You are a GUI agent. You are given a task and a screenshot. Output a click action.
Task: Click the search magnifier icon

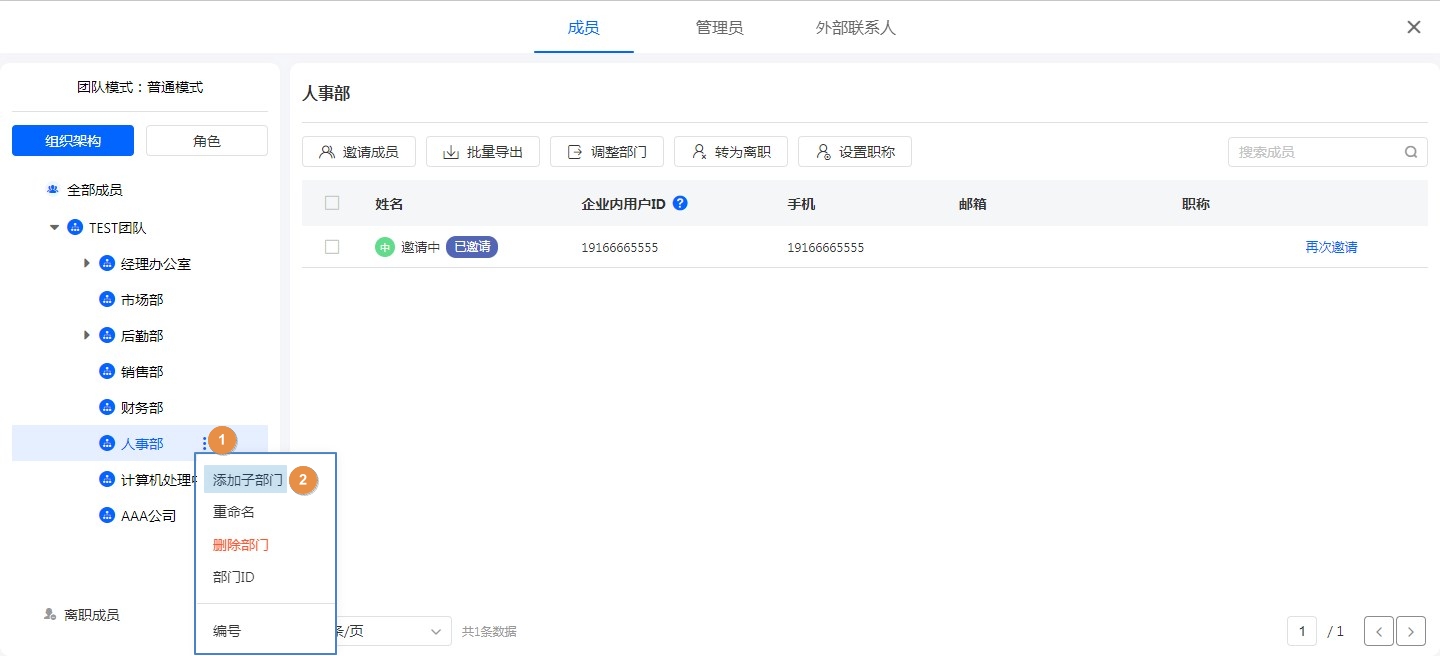pos(1411,152)
